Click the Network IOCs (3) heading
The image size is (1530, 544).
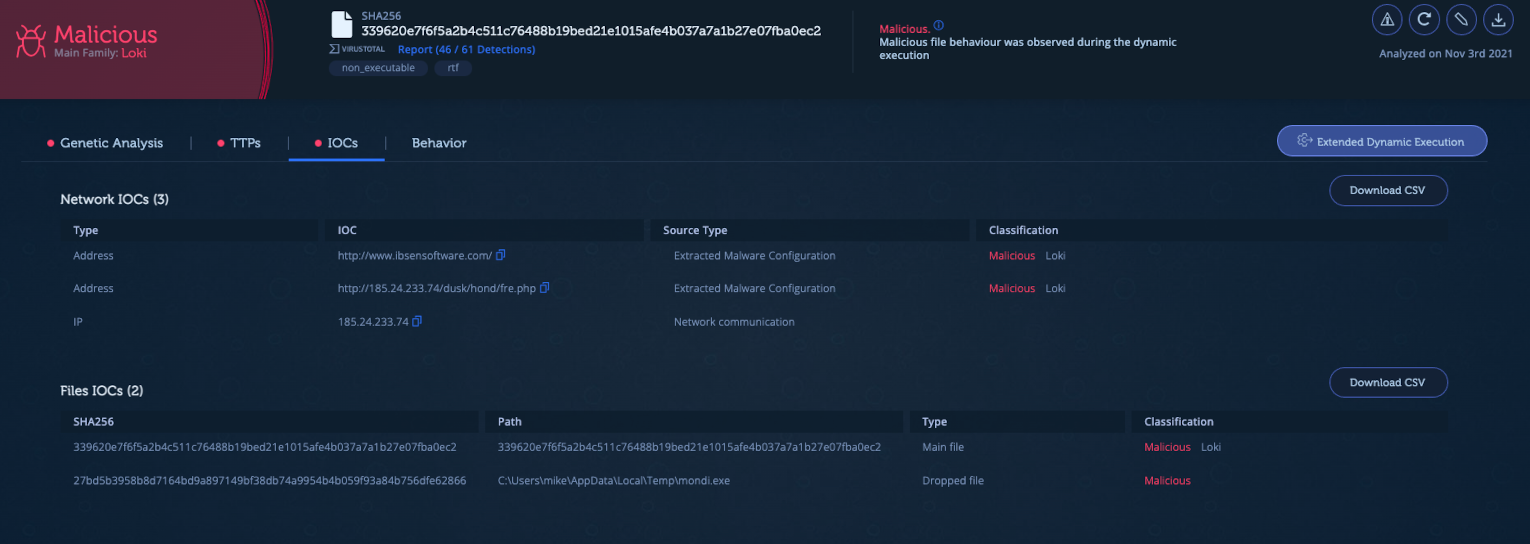point(114,199)
